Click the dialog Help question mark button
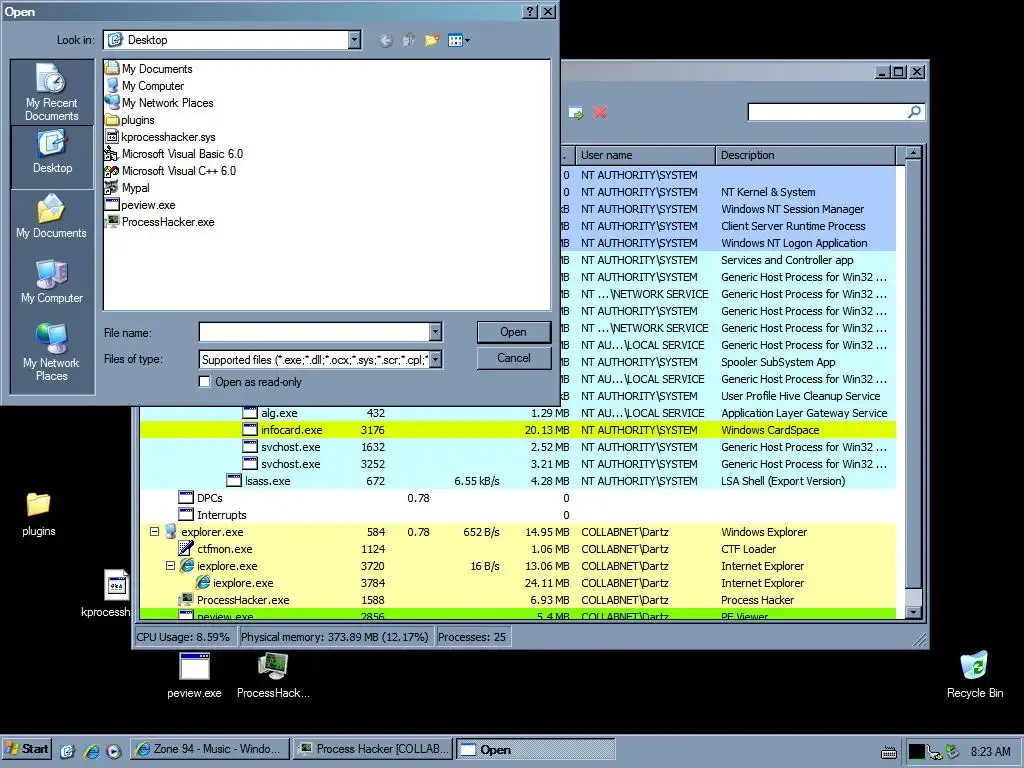1024x768 pixels. [530, 12]
